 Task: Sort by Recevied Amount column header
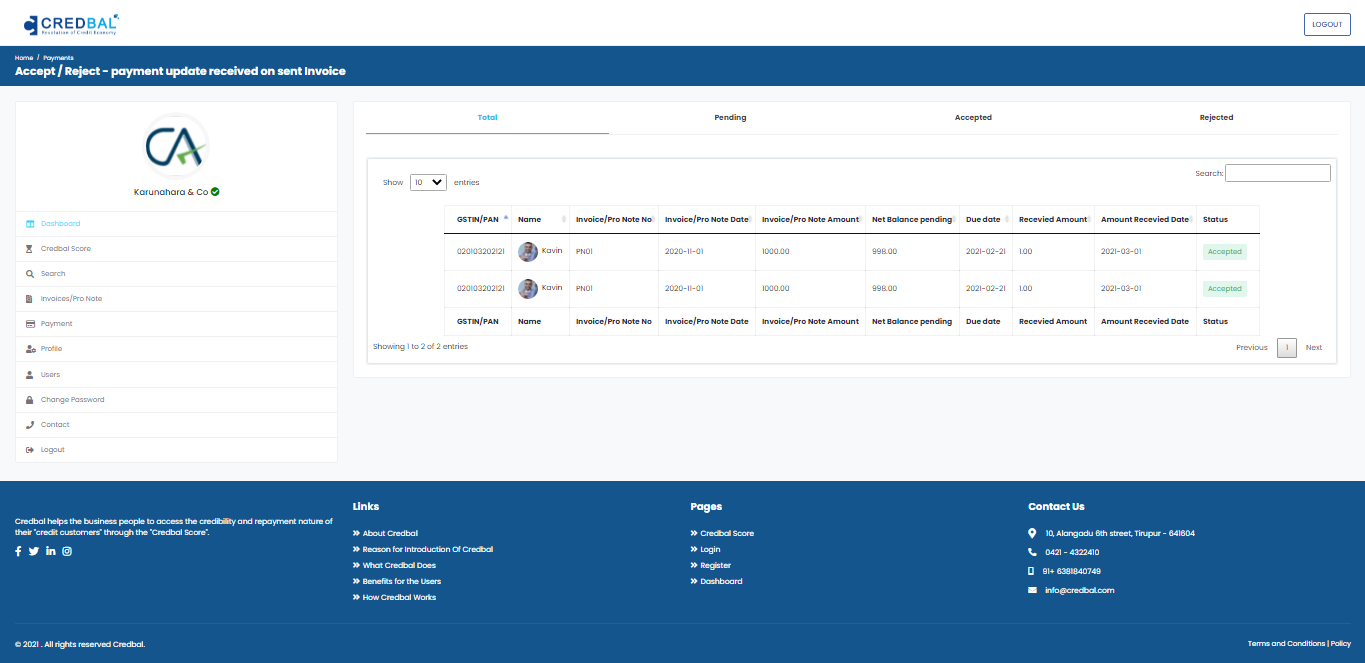tap(1054, 219)
